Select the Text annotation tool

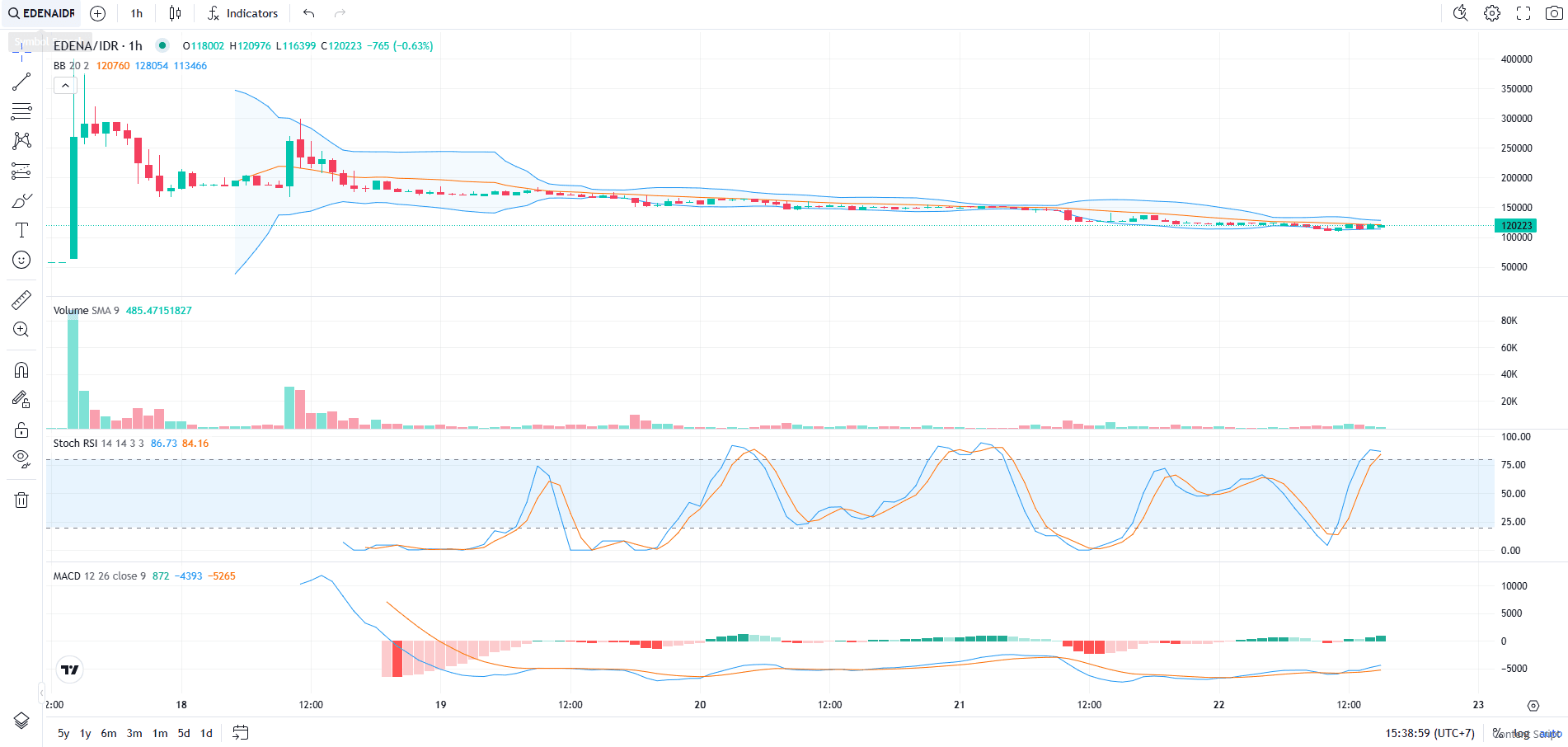click(x=21, y=230)
